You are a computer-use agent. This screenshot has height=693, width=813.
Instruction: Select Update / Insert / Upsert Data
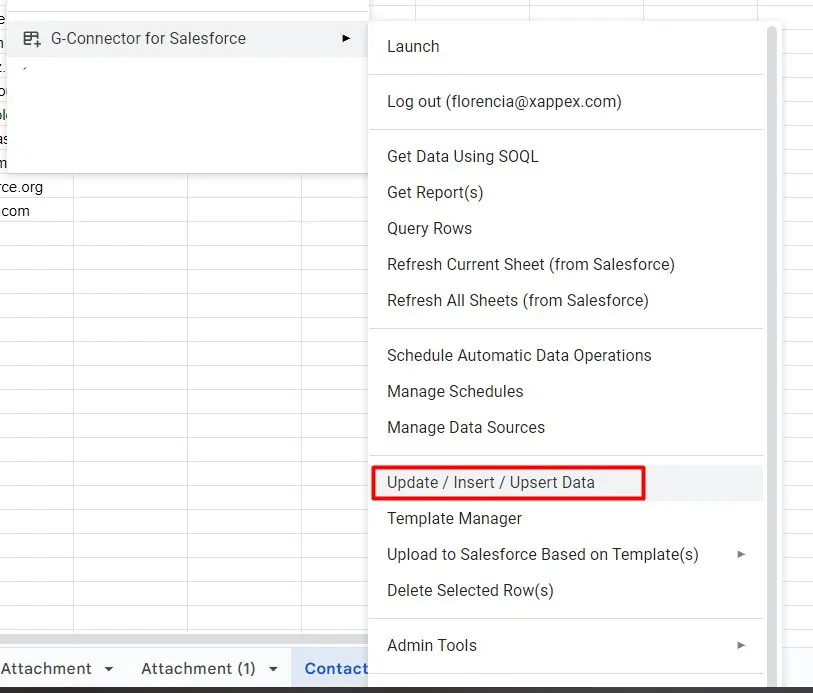[x=566, y=483]
